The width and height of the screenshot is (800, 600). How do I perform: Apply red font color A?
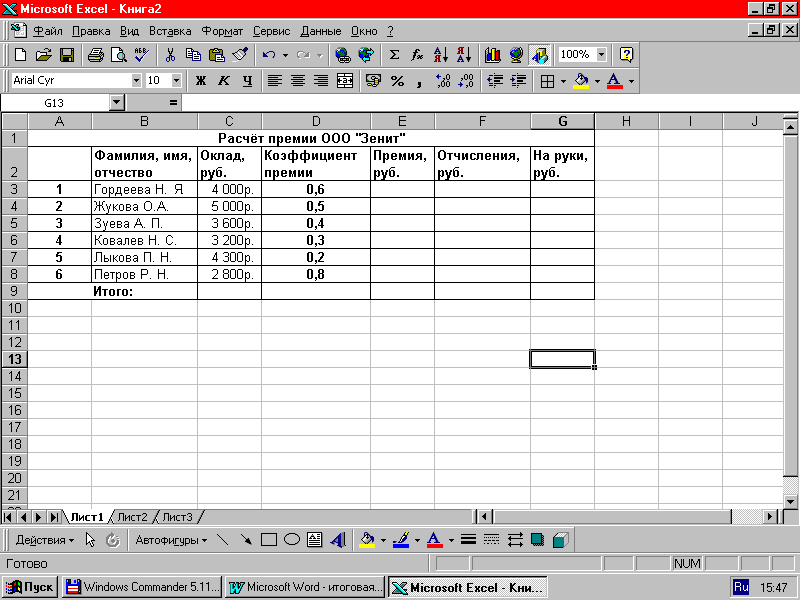coord(615,81)
